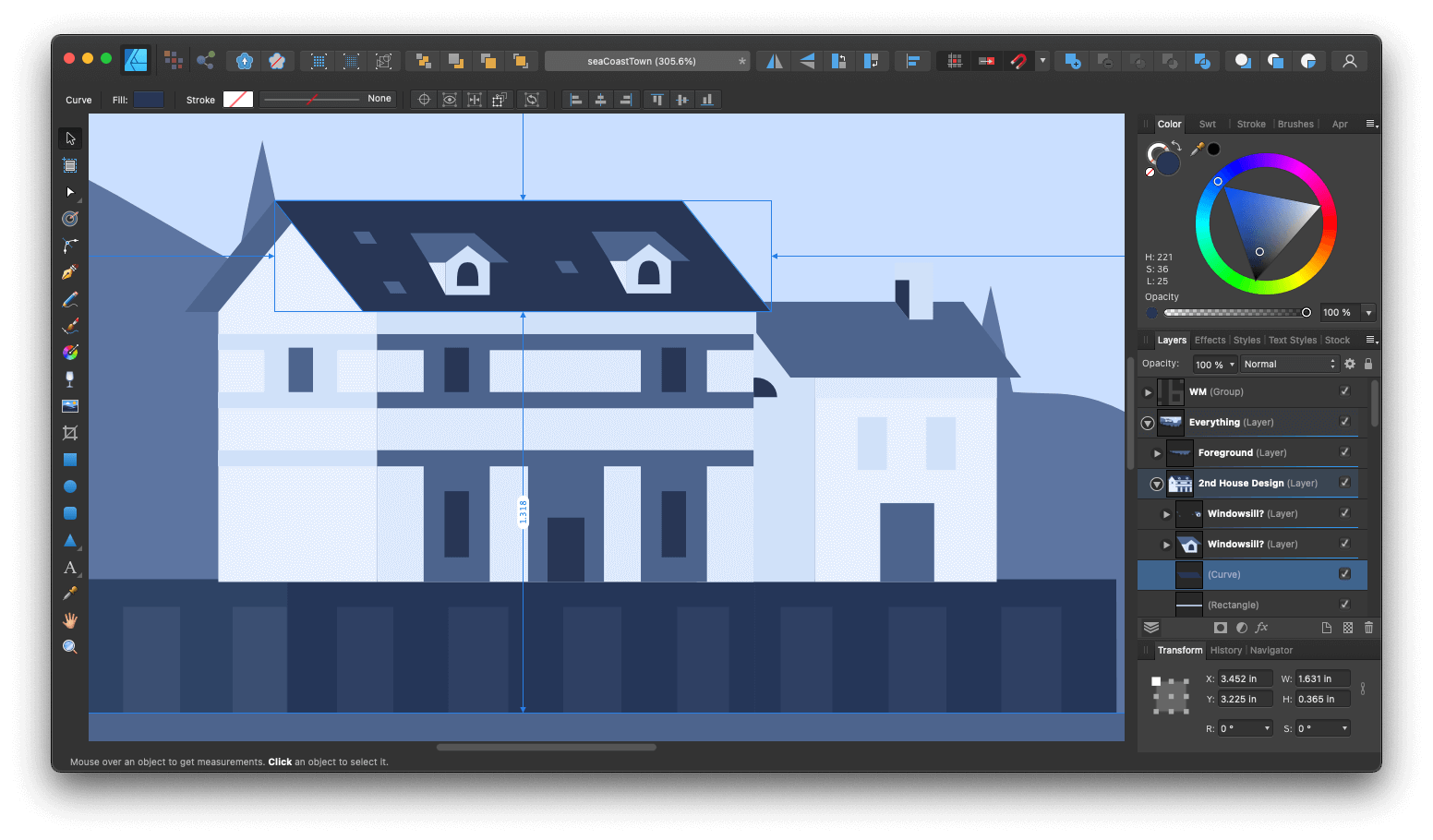
Task: Select the Zoom tool
Action: pos(69,646)
